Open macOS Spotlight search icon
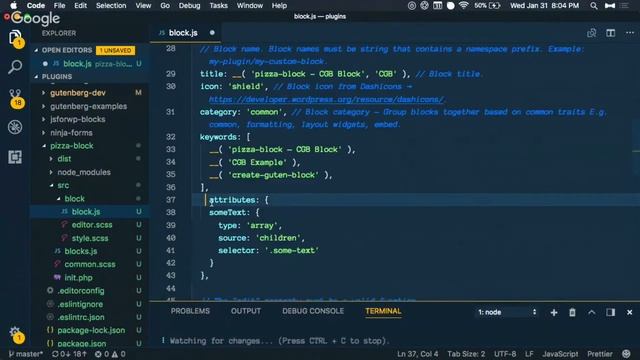 click(x=594, y=6)
